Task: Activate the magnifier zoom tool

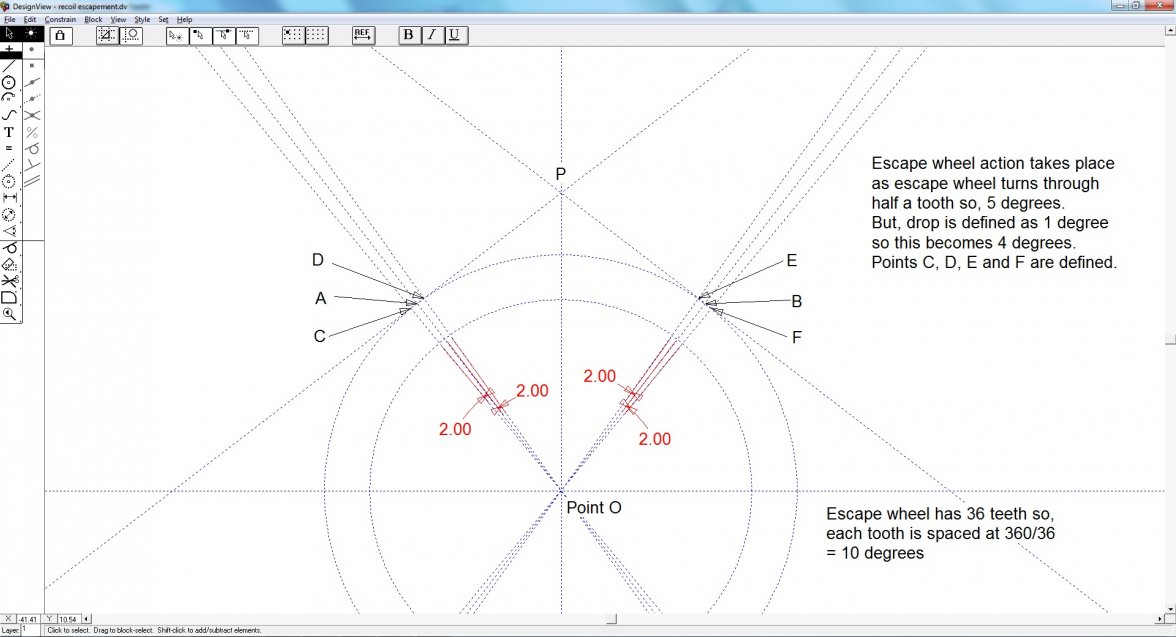Action: [x=9, y=314]
